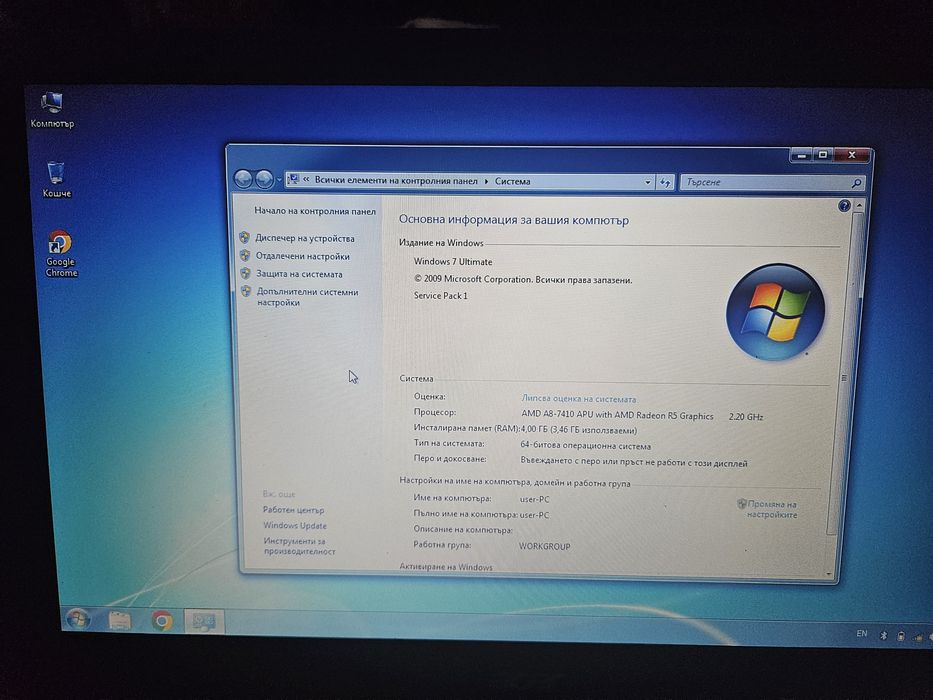Click the Windows 7 Ultimate text
The width and height of the screenshot is (933, 700).
[x=453, y=261]
